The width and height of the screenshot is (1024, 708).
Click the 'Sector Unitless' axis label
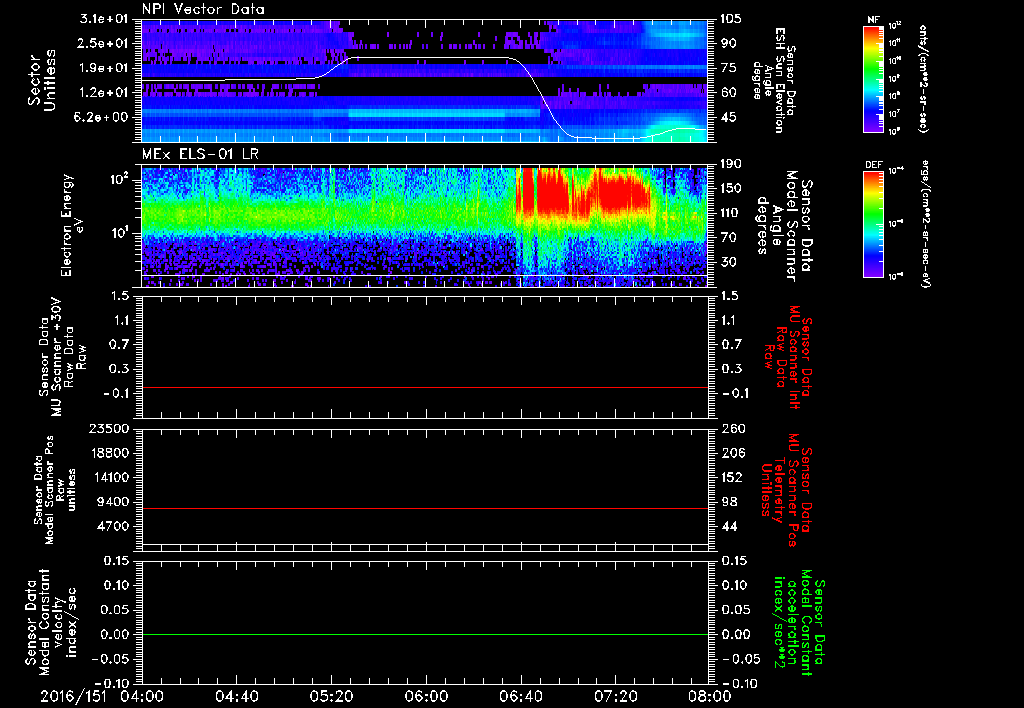pos(42,80)
